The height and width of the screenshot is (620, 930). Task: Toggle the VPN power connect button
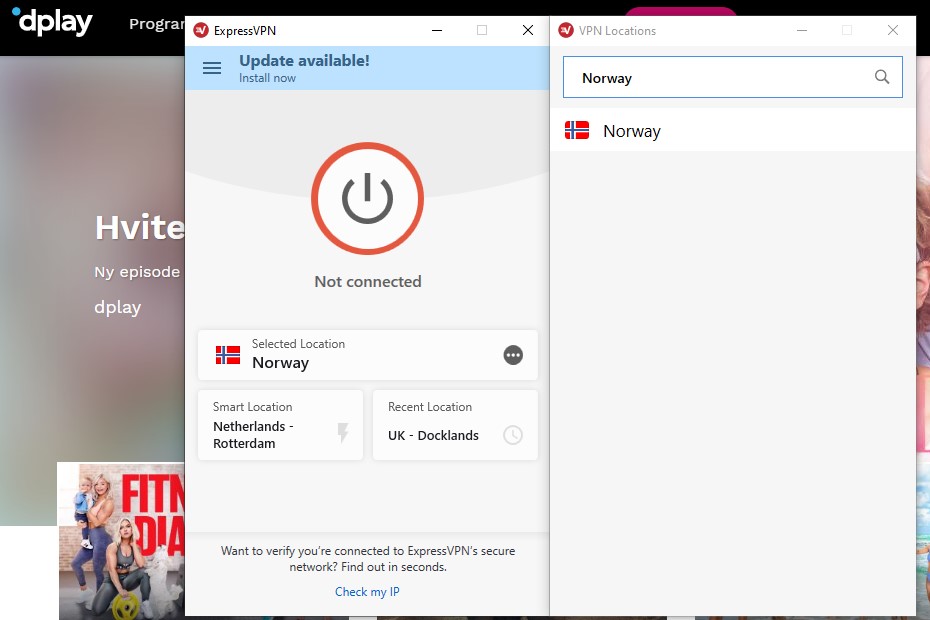coord(367,198)
